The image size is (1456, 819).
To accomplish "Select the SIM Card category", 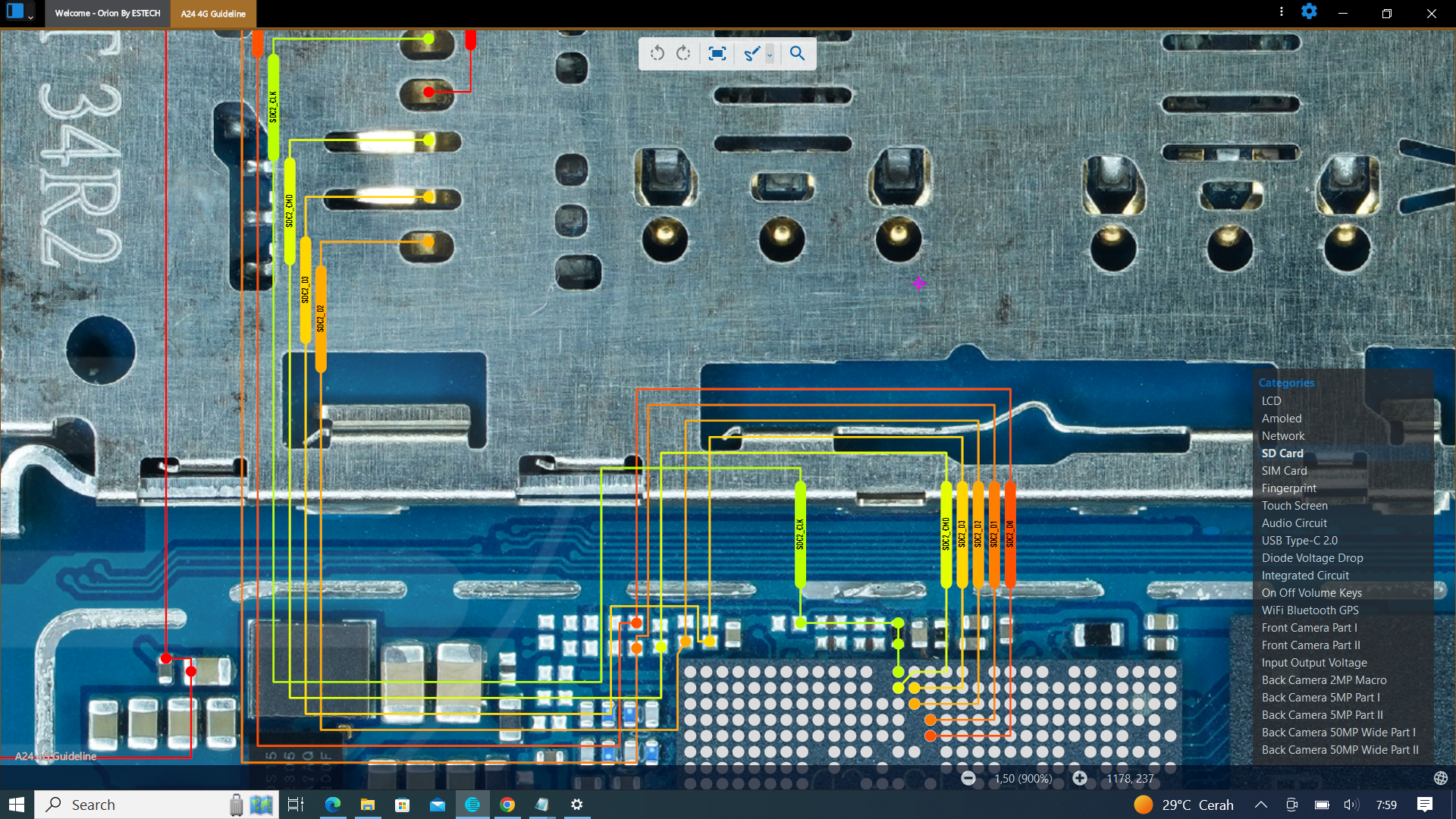I will (x=1284, y=471).
